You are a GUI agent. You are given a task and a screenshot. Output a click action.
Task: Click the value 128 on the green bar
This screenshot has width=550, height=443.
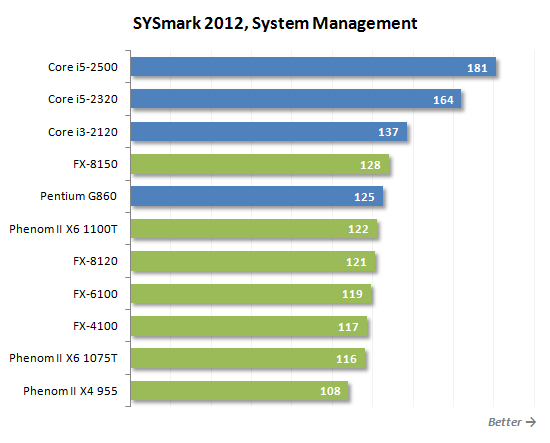pyautogui.click(x=370, y=165)
